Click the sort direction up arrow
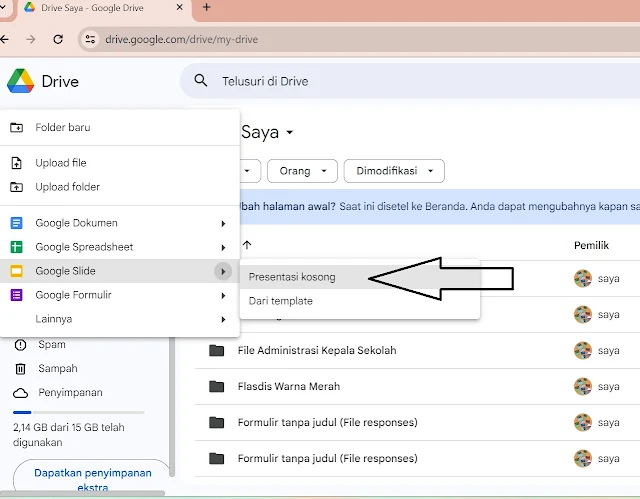 pos(247,245)
